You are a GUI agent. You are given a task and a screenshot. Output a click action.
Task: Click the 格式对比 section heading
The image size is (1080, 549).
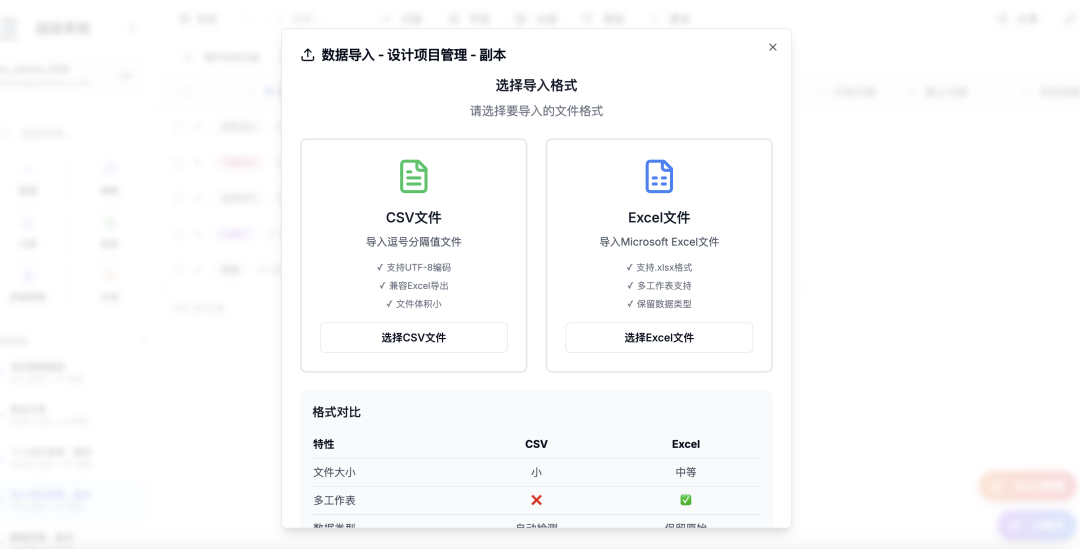pyautogui.click(x=337, y=412)
